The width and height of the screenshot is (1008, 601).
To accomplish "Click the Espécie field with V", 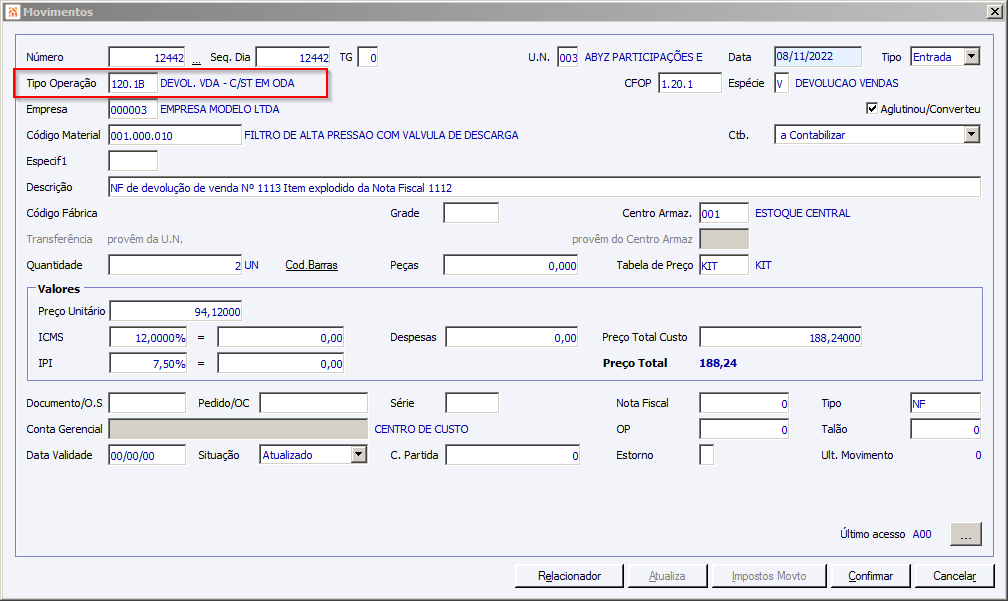I will (x=781, y=84).
